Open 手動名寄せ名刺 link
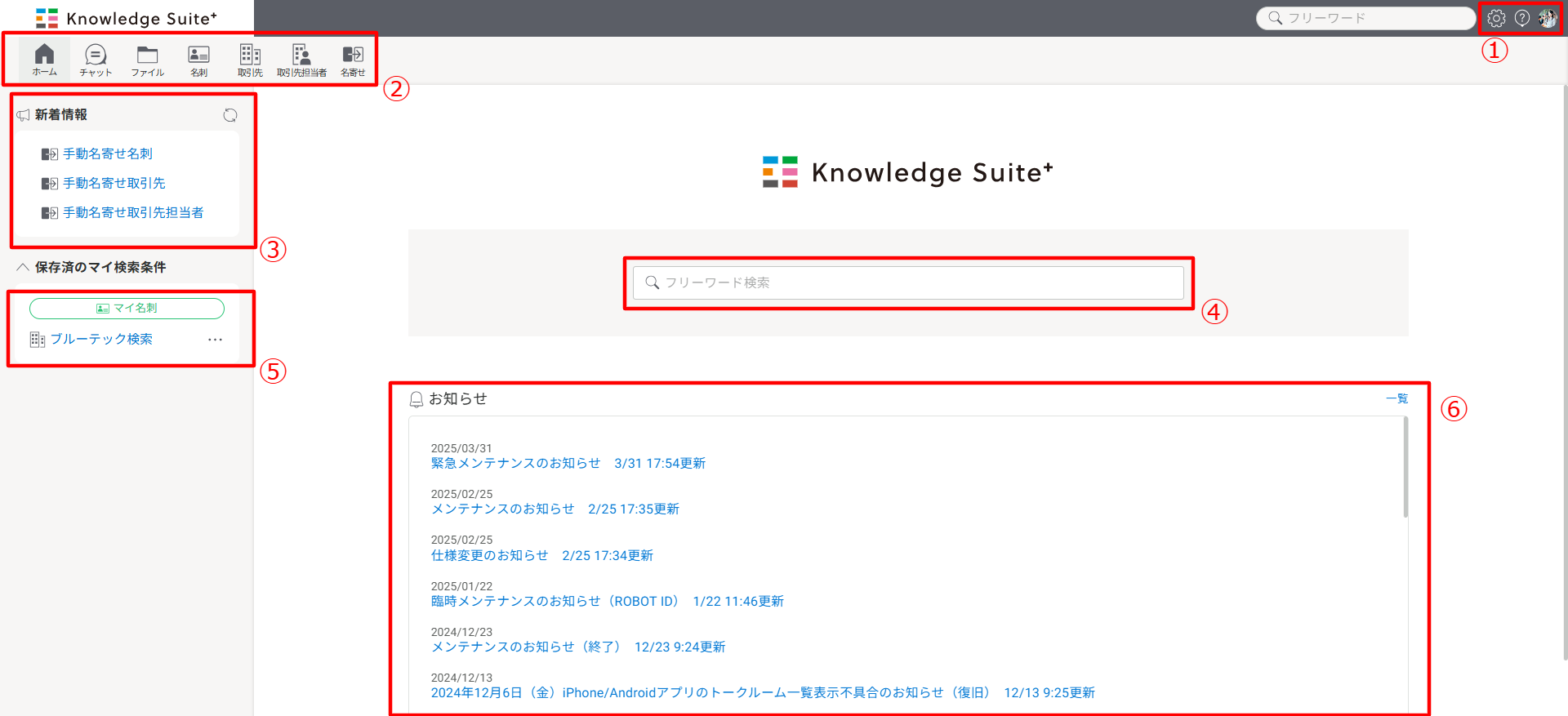The image size is (1568, 716). [108, 153]
